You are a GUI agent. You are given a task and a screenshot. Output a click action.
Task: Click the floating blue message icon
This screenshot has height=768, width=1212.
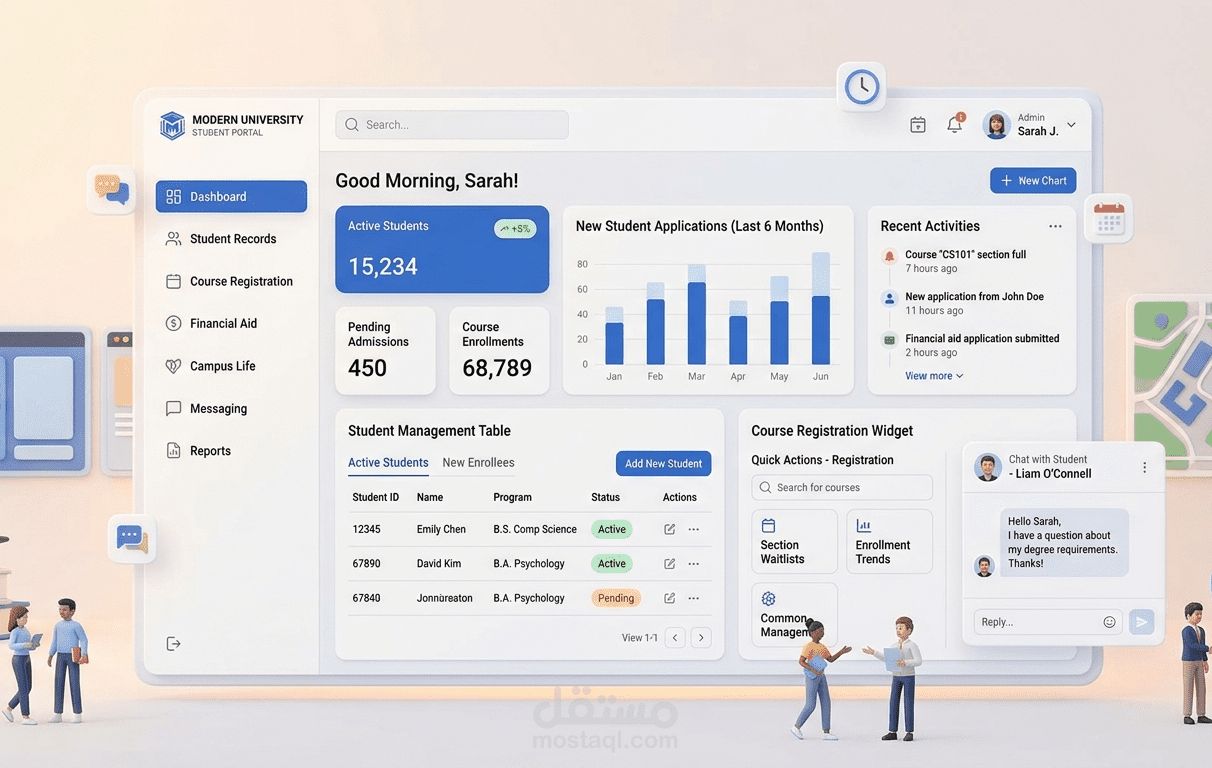pyautogui.click(x=132, y=538)
